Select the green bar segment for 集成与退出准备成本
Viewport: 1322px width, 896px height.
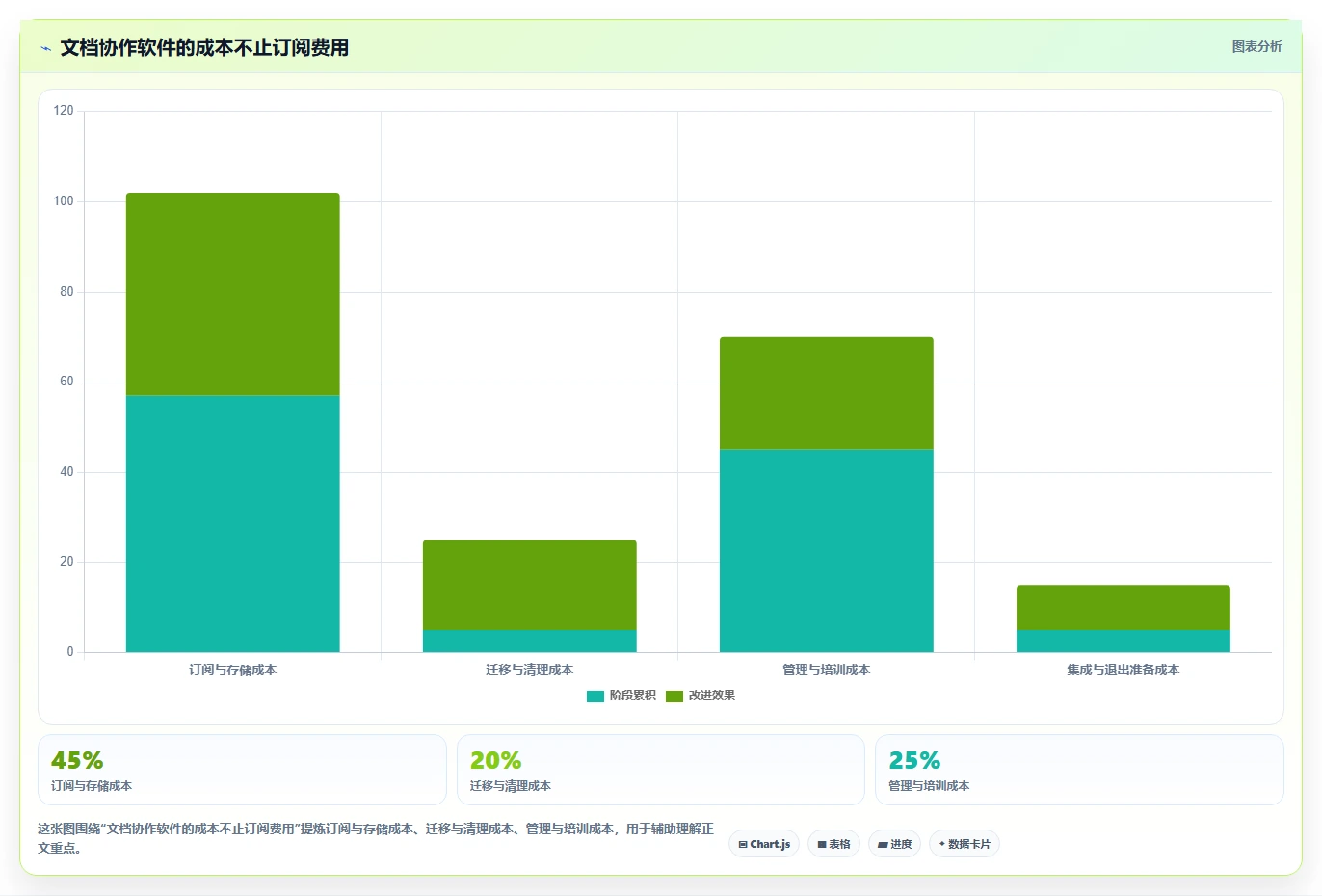click(x=1124, y=608)
